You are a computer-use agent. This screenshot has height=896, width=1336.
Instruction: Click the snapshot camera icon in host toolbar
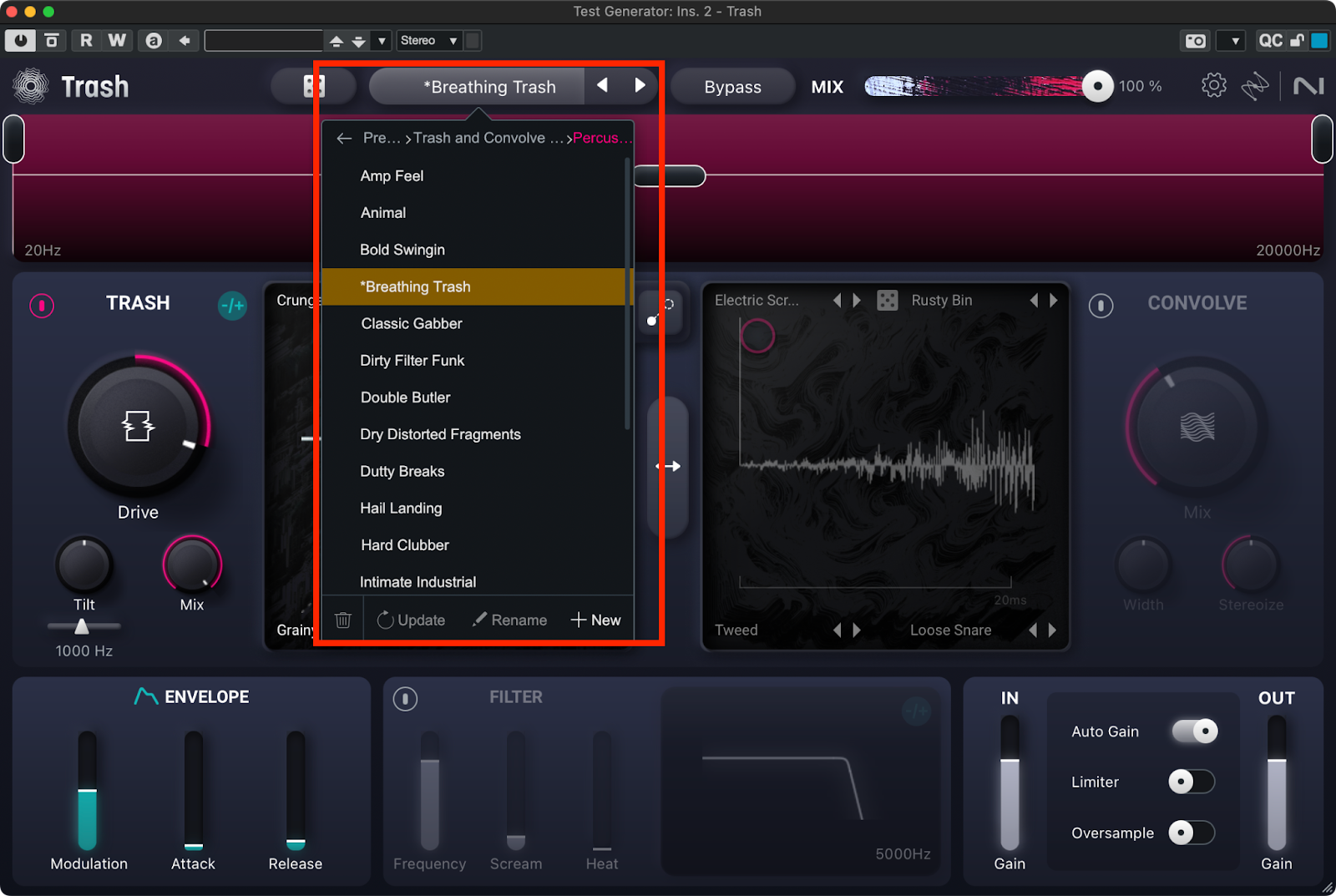coord(1196,40)
